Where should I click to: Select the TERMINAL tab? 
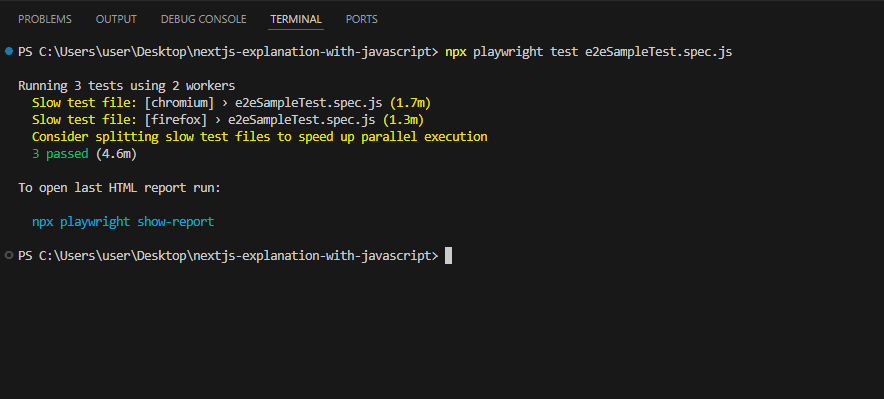coord(296,19)
